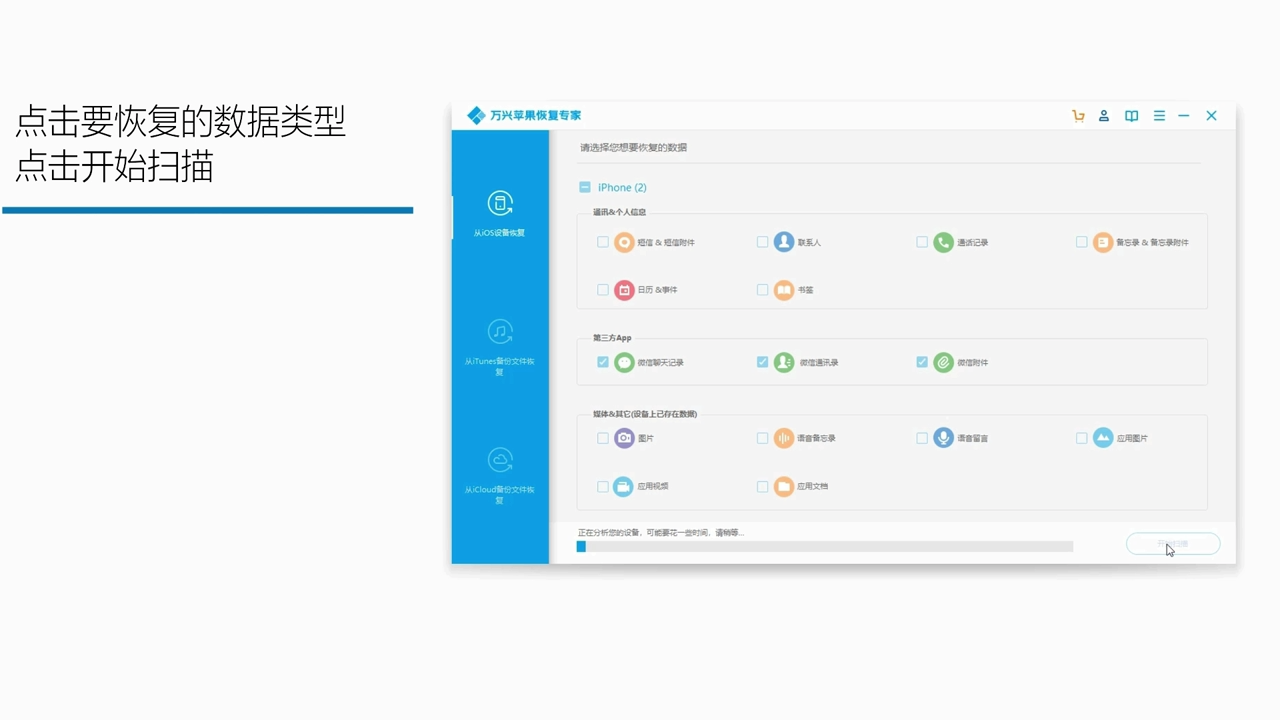Click the light-blue mountain 应用图片 icon
This screenshot has width=1280, height=720.
[x=1103, y=438]
